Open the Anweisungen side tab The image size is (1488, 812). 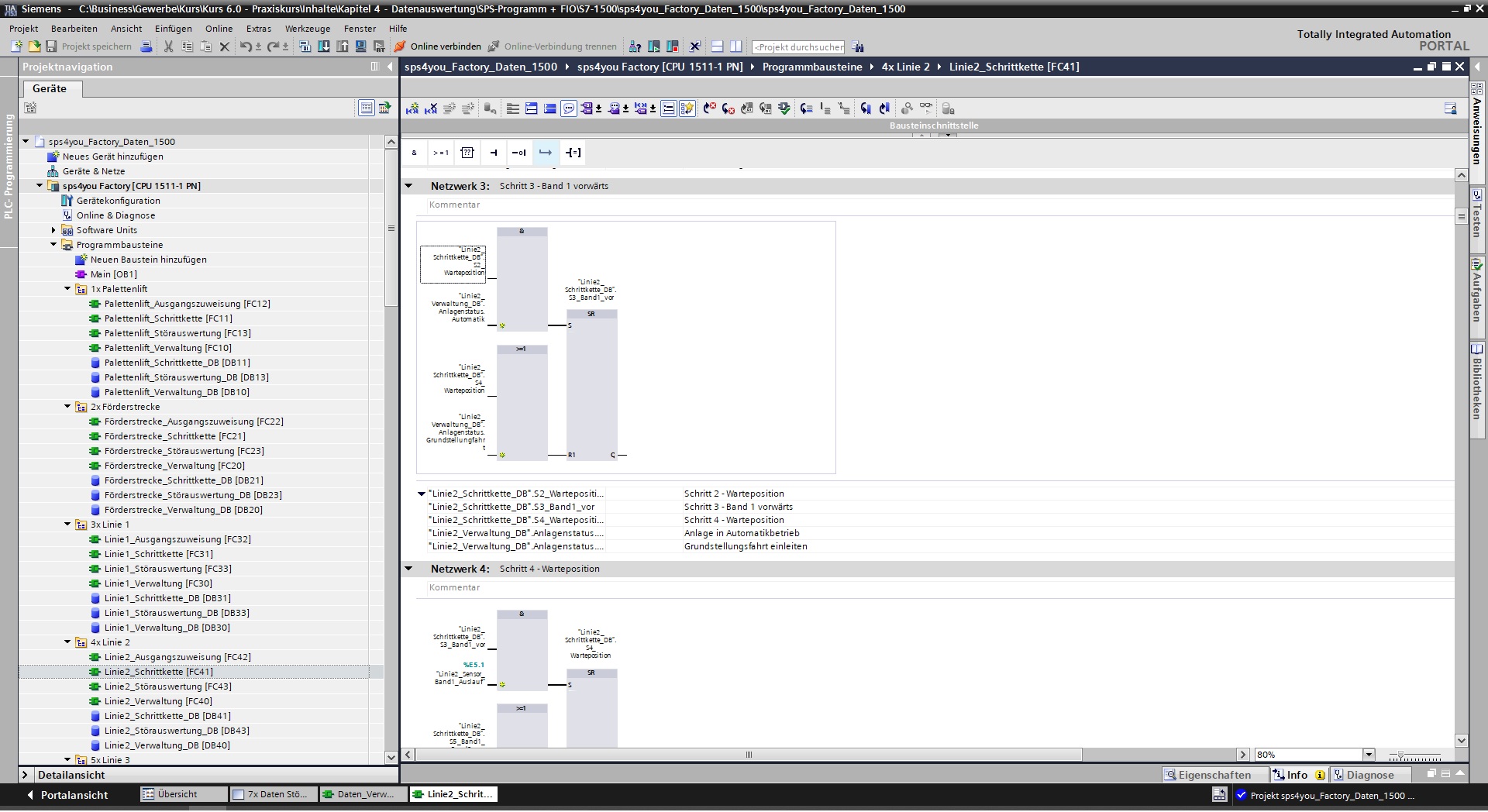(1477, 124)
